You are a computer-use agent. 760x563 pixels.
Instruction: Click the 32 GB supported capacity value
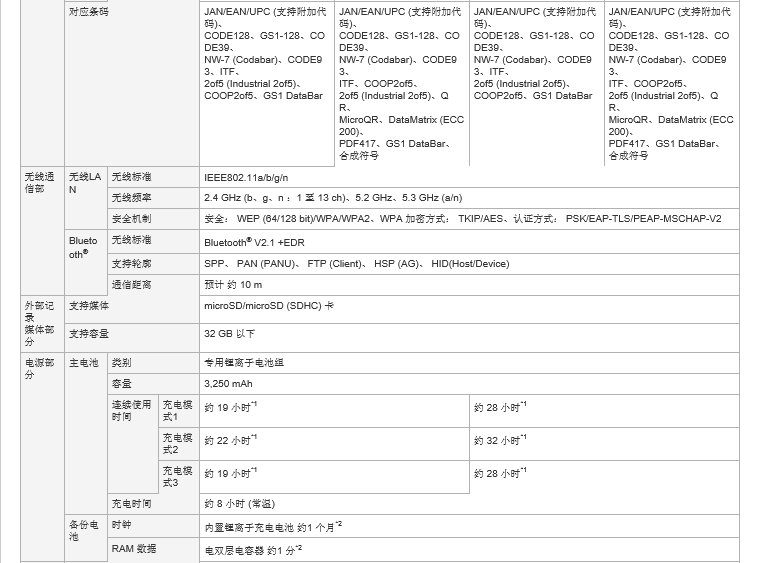[x=230, y=333]
